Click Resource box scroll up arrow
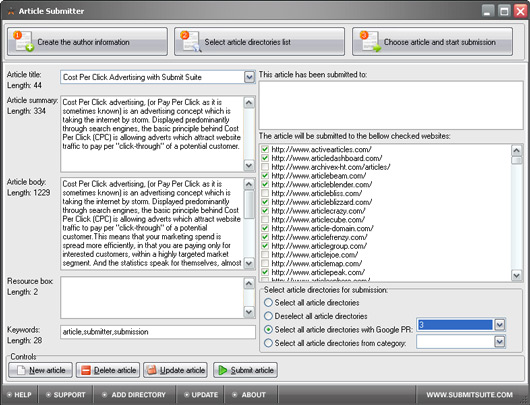 tap(249, 283)
